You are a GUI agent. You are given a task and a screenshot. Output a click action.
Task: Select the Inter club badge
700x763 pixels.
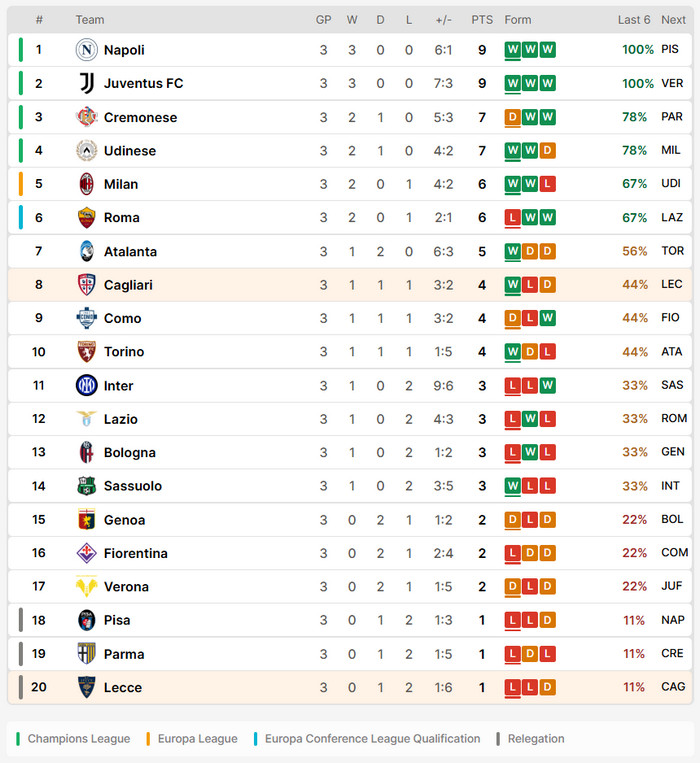pos(87,385)
